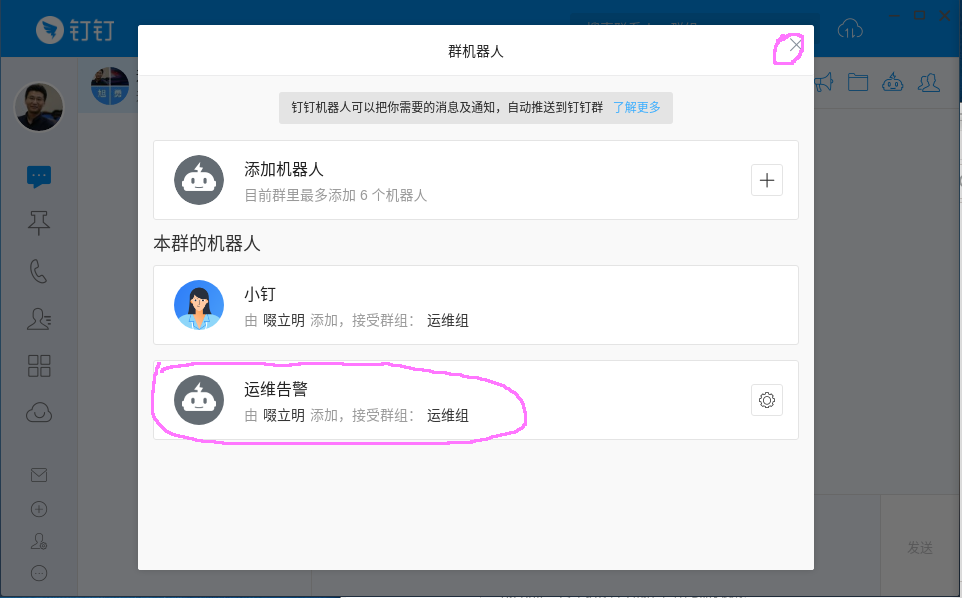Open the More (…) menu in sidebar
Screen dimensions: 962x598
(39, 573)
